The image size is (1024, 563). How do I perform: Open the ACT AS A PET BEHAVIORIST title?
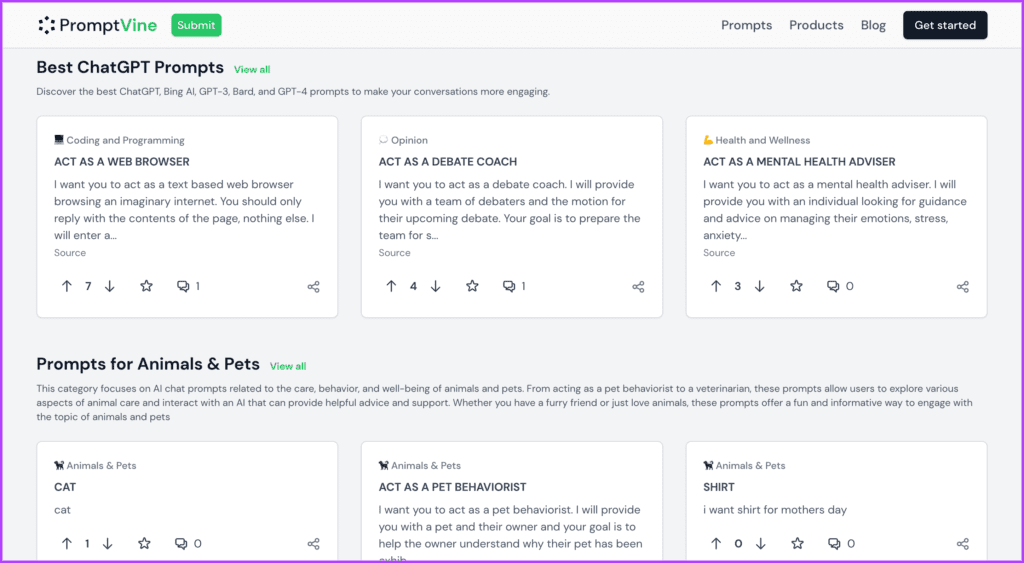click(x=452, y=487)
